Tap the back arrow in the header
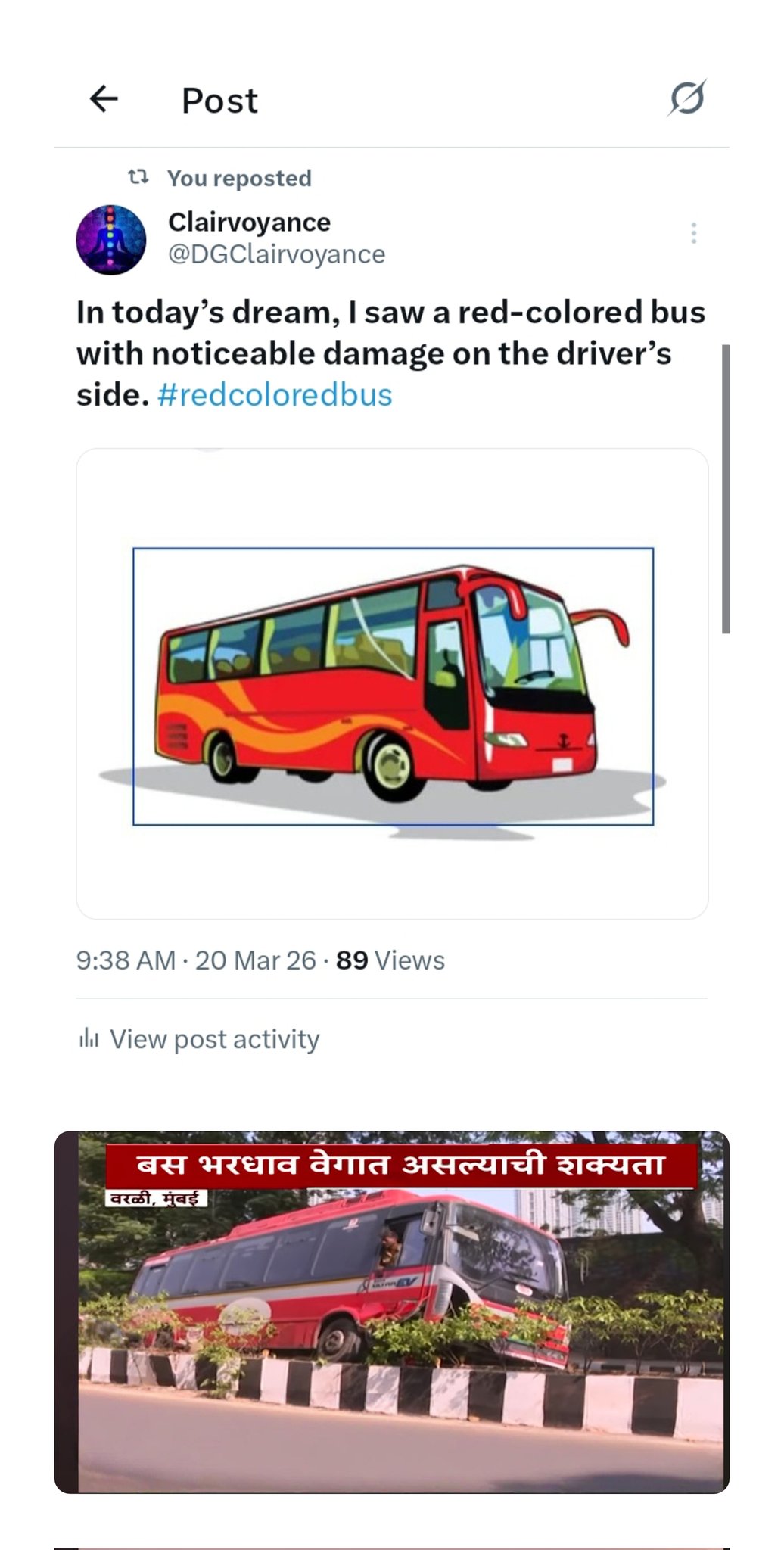The image size is (784, 1550). tap(104, 99)
